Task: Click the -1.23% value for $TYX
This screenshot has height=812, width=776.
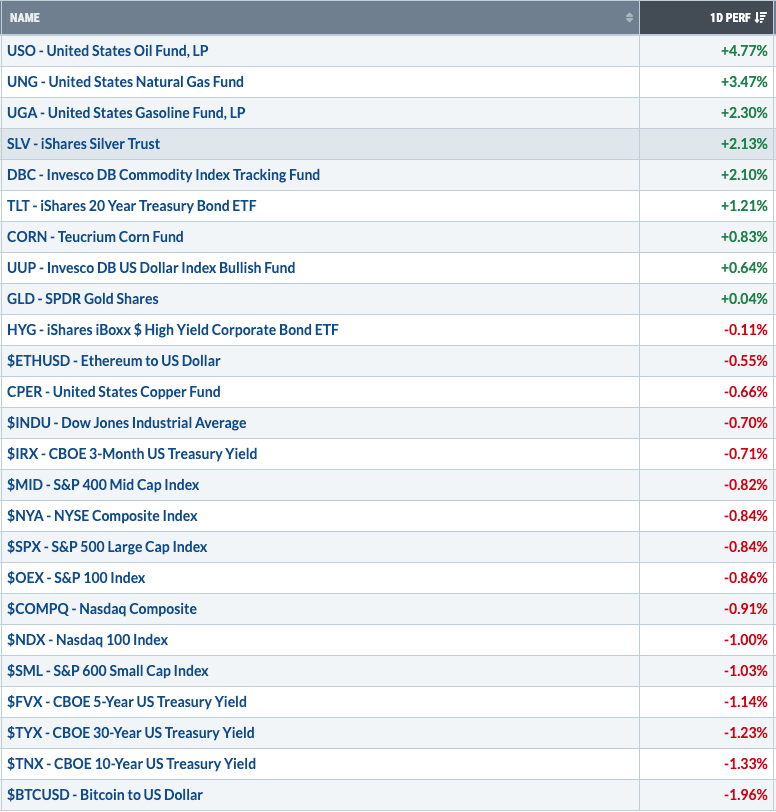Action: (x=745, y=733)
